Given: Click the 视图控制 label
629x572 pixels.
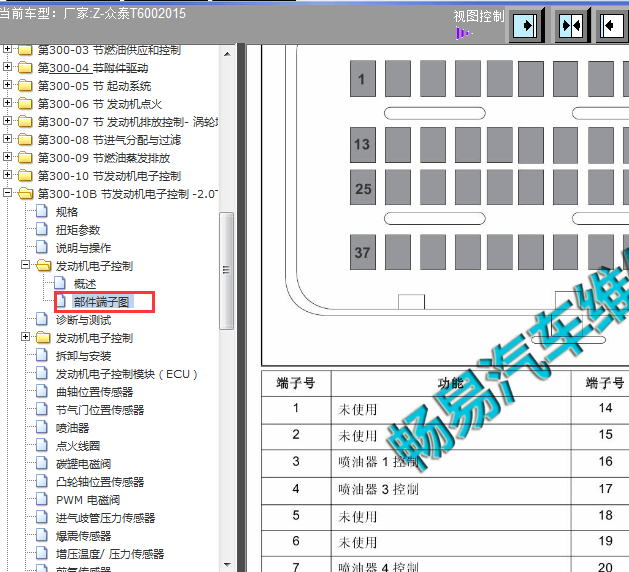Looking at the screenshot, I should point(479,16).
